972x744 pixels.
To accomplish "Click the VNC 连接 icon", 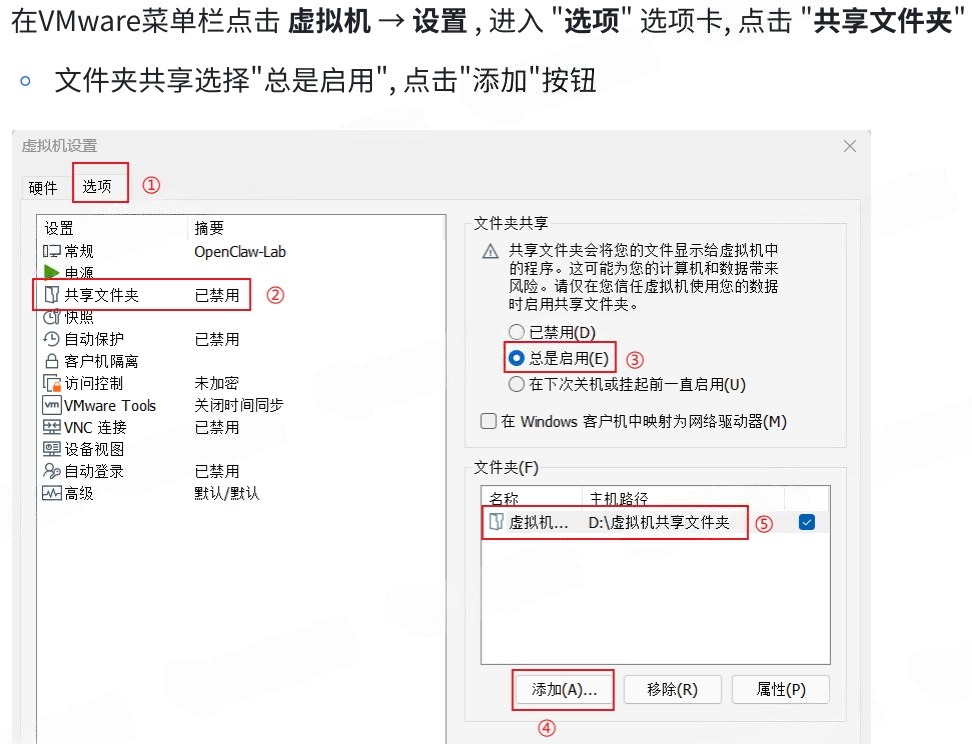I will click(52, 427).
